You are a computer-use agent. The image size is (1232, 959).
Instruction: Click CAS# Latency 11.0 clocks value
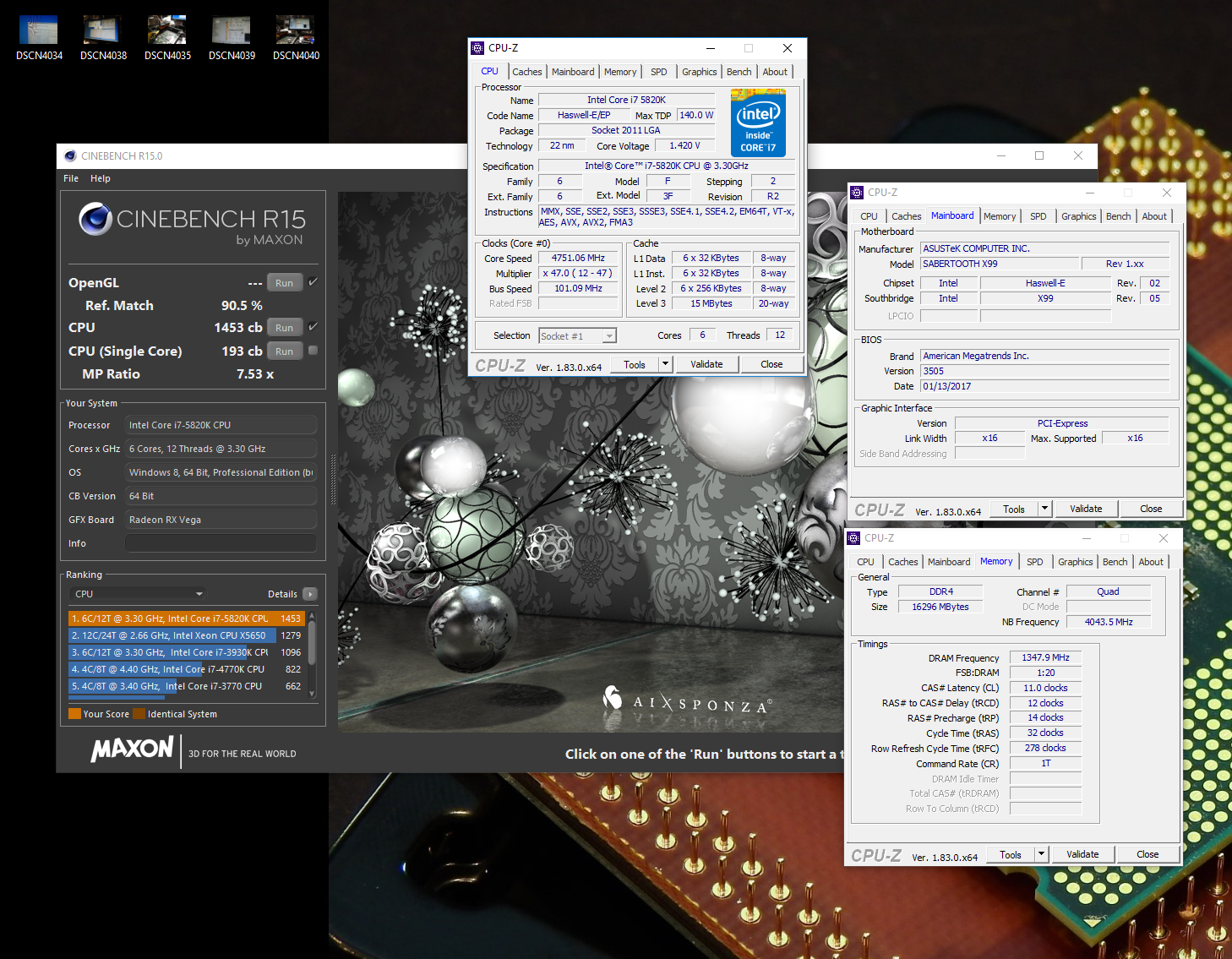(x=1045, y=688)
